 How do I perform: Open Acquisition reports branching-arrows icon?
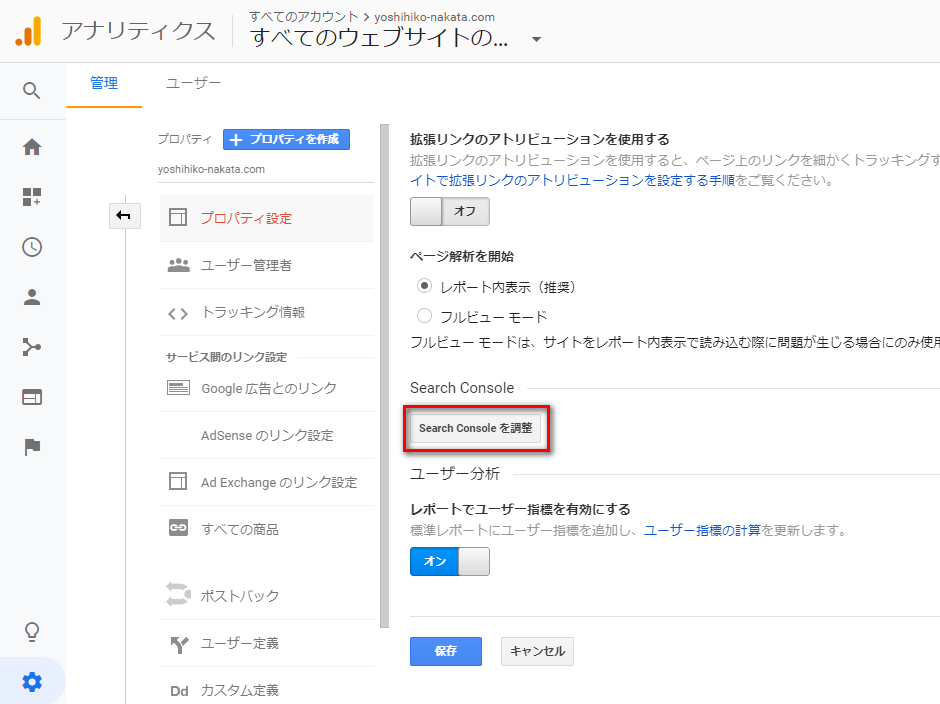click(32, 347)
